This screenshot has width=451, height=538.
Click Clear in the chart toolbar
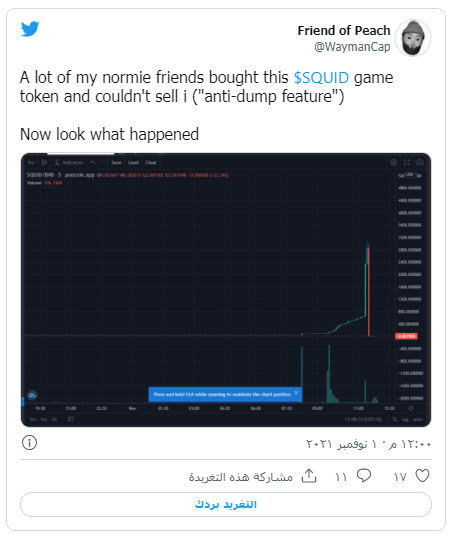tap(151, 162)
